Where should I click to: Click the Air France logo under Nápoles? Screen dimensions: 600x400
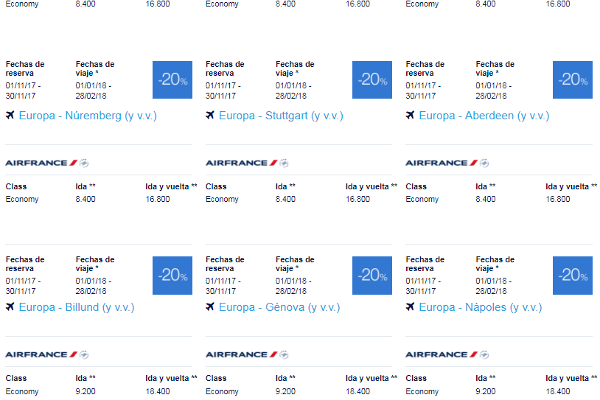pos(447,355)
